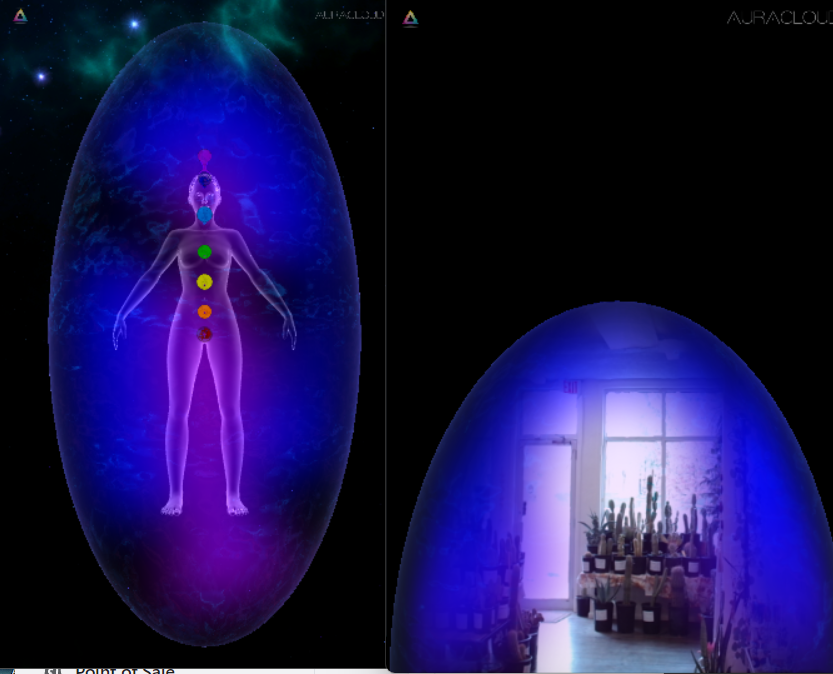Click the feet of the body figure
Screen dimensions: 833x674
coord(204,507)
